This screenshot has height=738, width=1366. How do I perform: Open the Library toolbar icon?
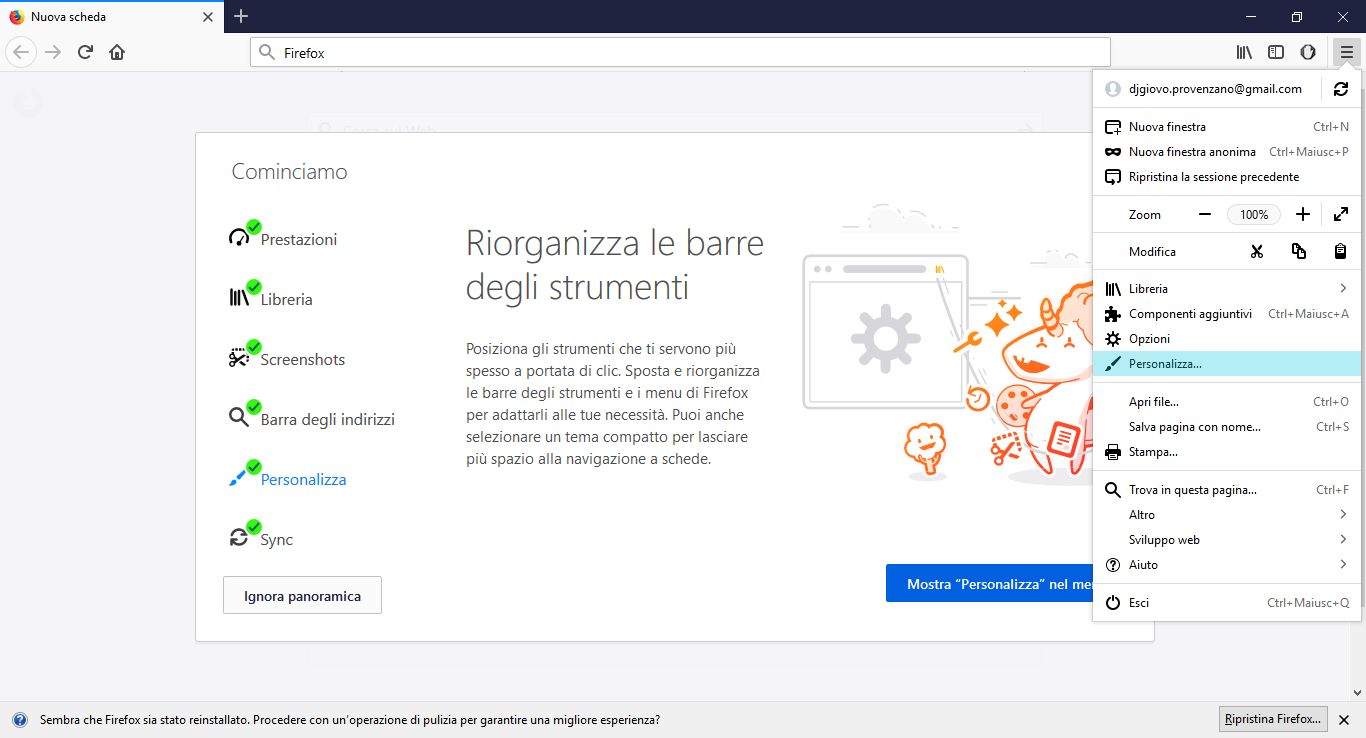tap(1244, 52)
